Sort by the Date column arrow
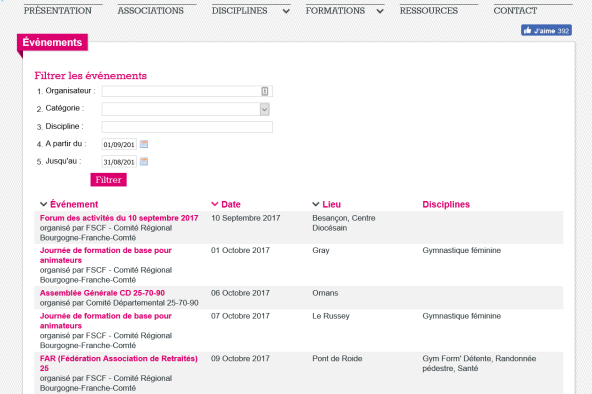 214,204
